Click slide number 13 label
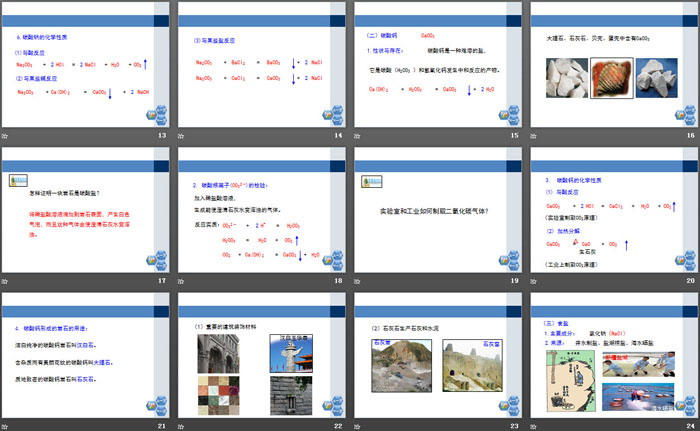 click(x=162, y=135)
